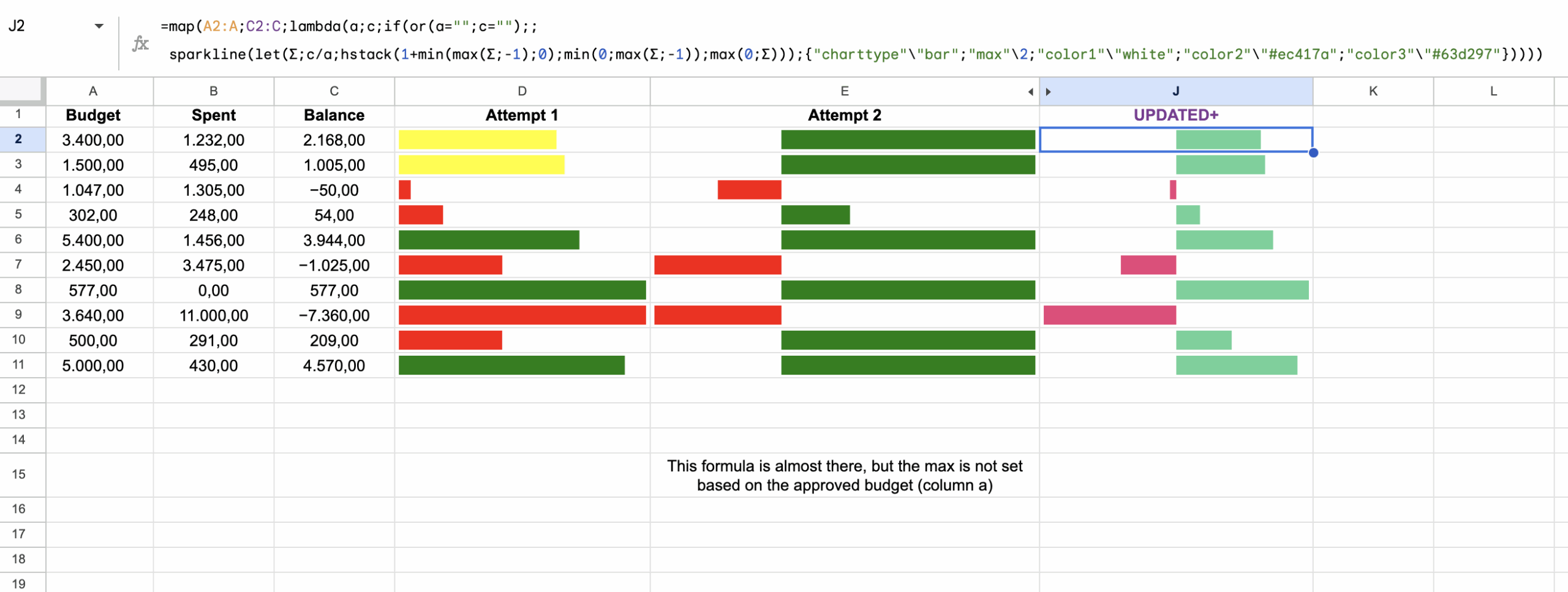Expand hidden columns using left arrow on column E
The image size is (1568, 592).
(x=1030, y=91)
